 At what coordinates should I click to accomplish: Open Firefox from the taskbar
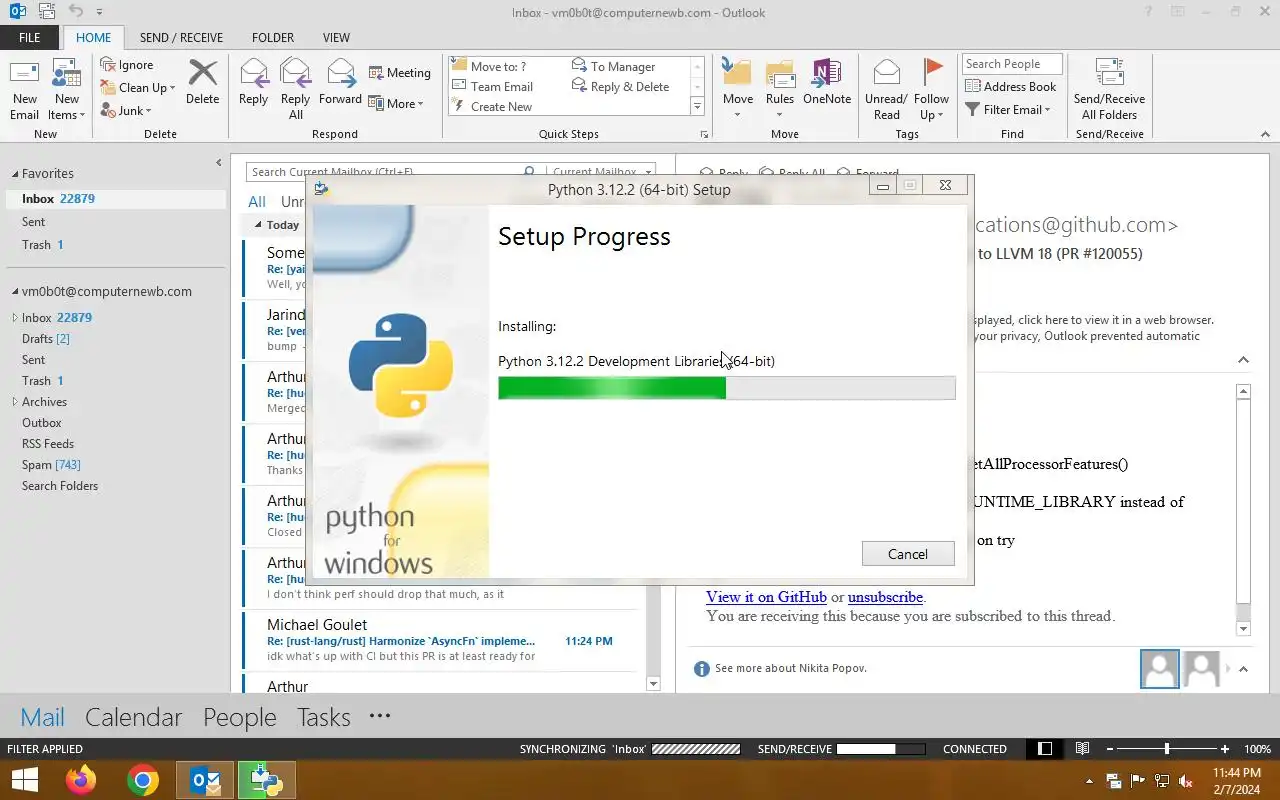tap(81, 780)
